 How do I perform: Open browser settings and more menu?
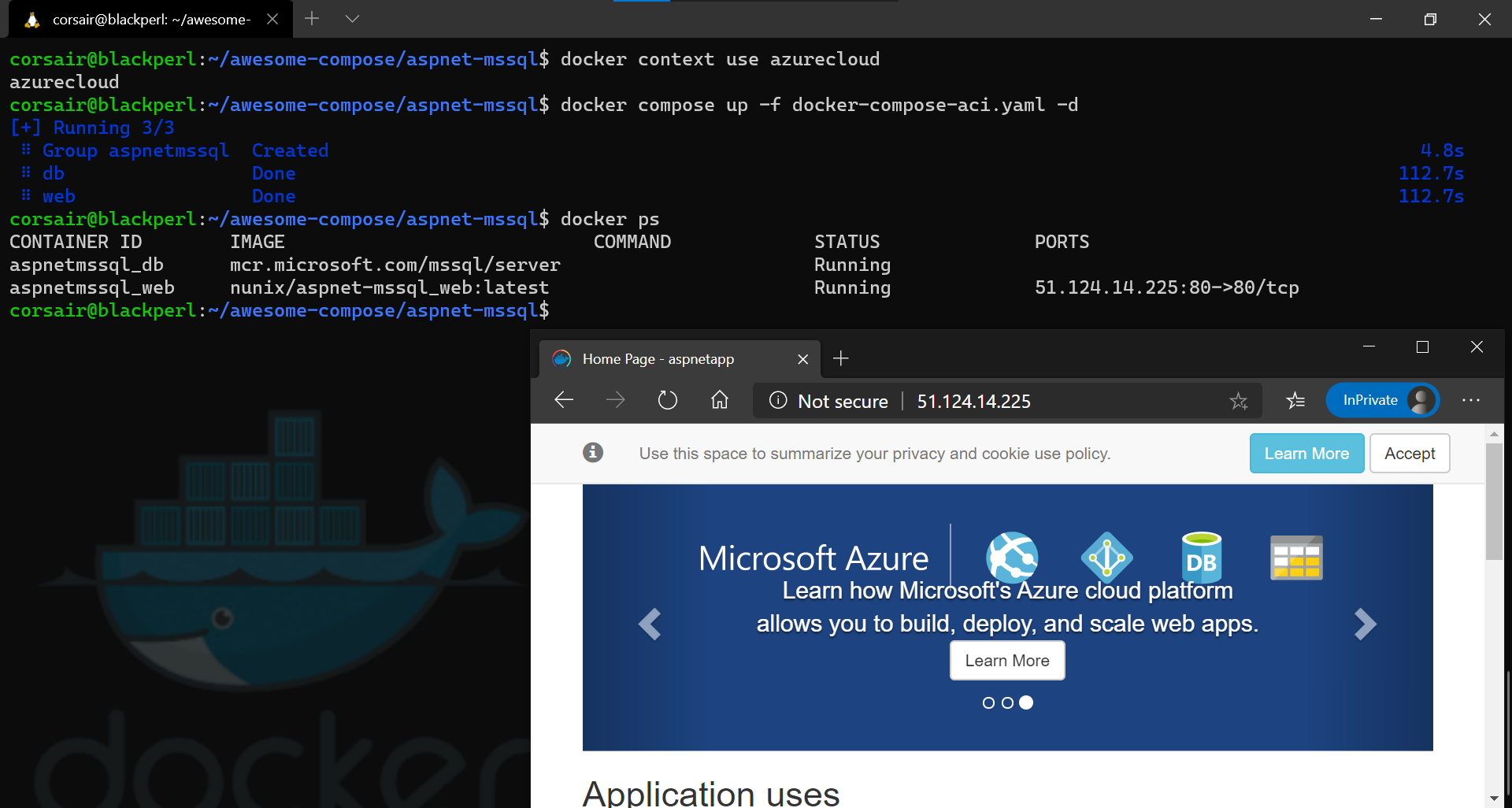click(1470, 401)
